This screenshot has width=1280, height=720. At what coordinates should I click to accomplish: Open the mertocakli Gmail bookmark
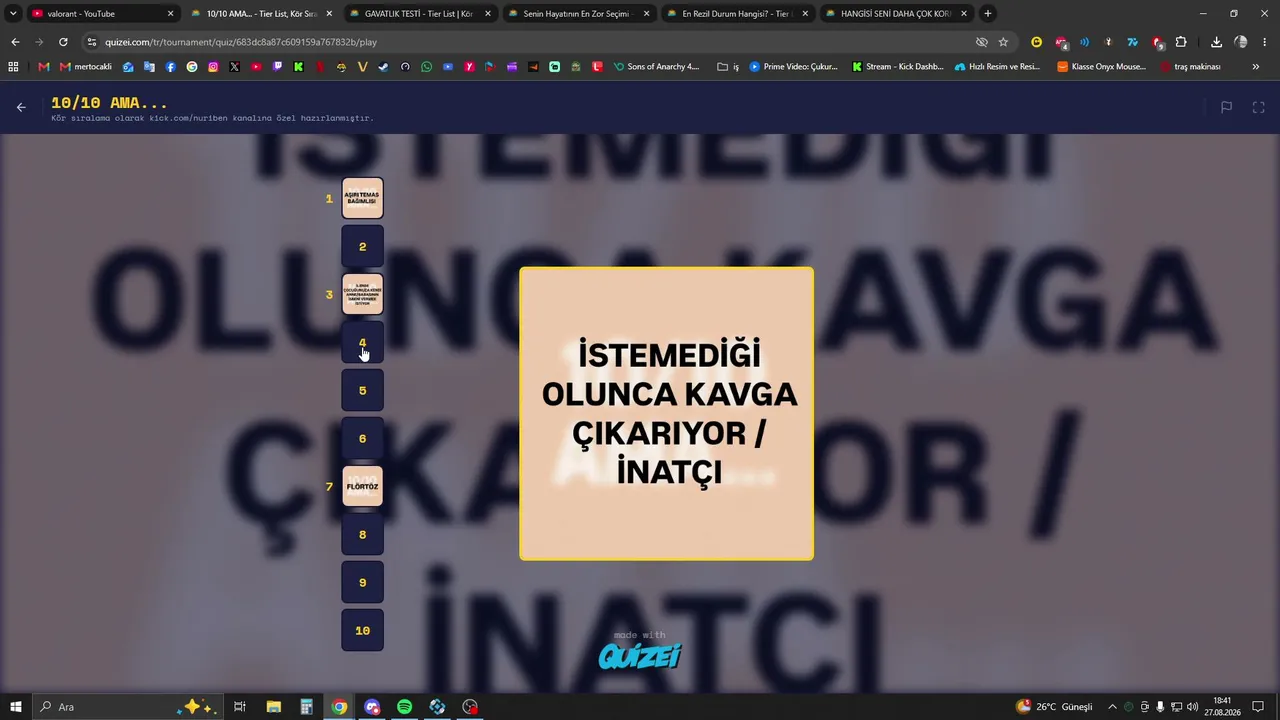[x=86, y=67]
